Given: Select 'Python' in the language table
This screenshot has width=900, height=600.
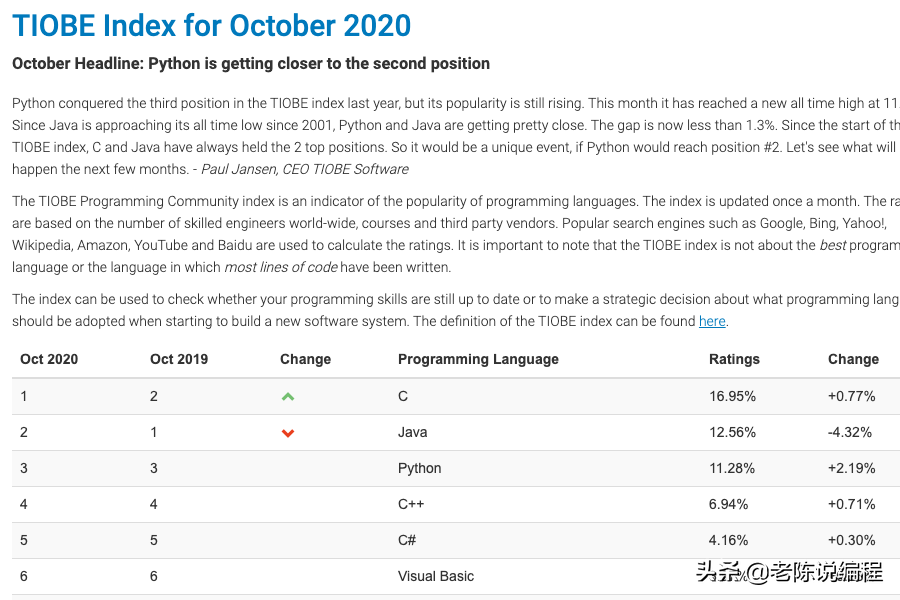Looking at the screenshot, I should click(x=419, y=468).
